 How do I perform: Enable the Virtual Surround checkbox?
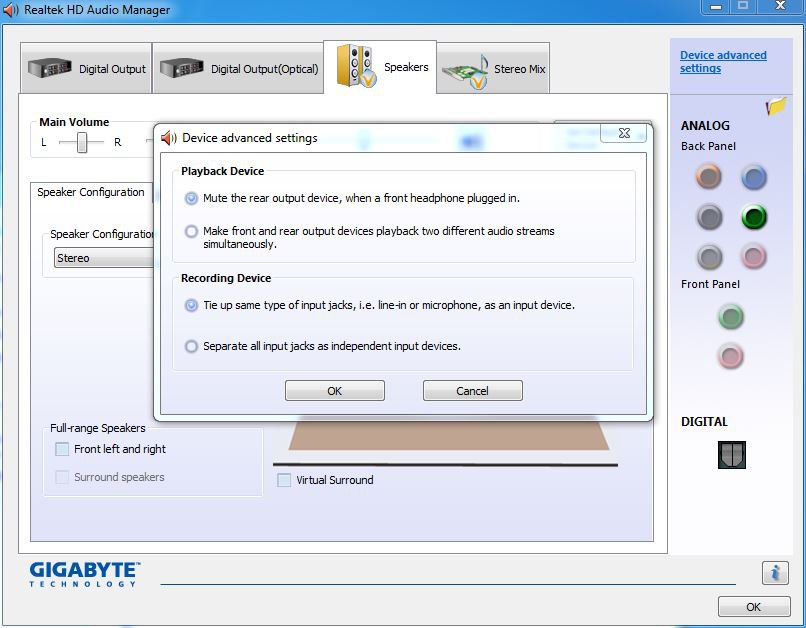[x=284, y=480]
